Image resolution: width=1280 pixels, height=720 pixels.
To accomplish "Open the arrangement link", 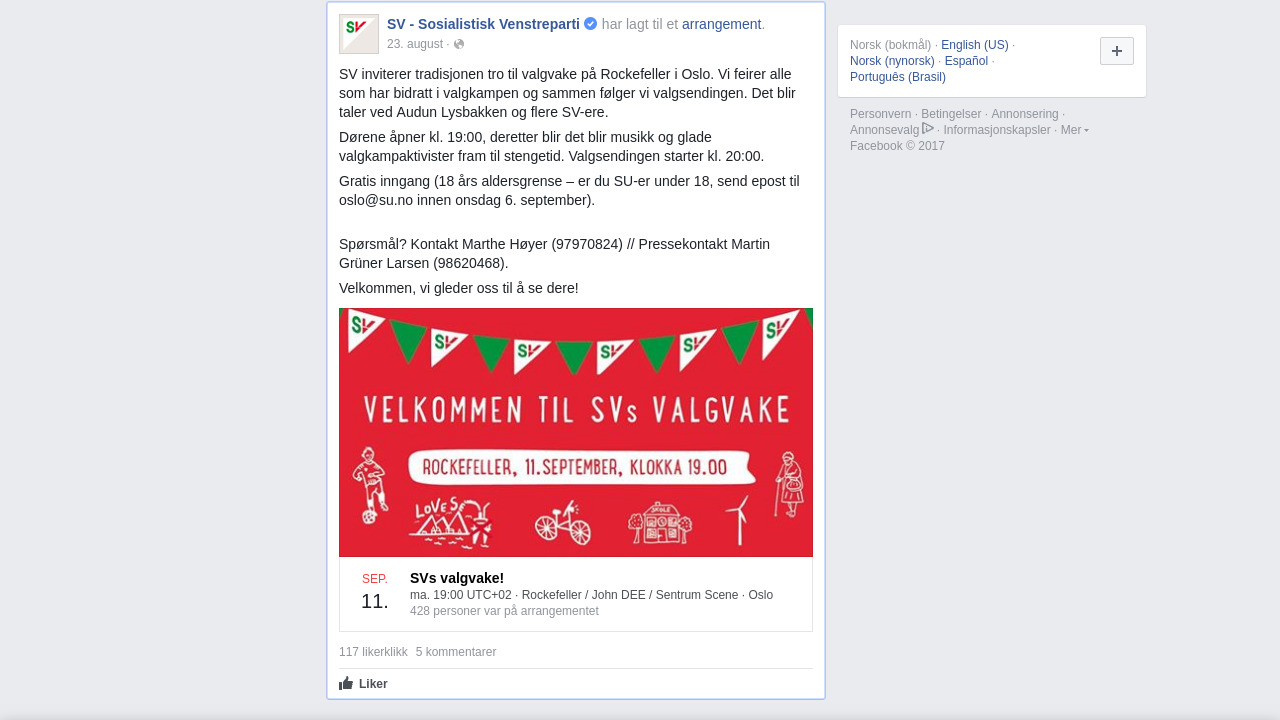I will coord(721,24).
